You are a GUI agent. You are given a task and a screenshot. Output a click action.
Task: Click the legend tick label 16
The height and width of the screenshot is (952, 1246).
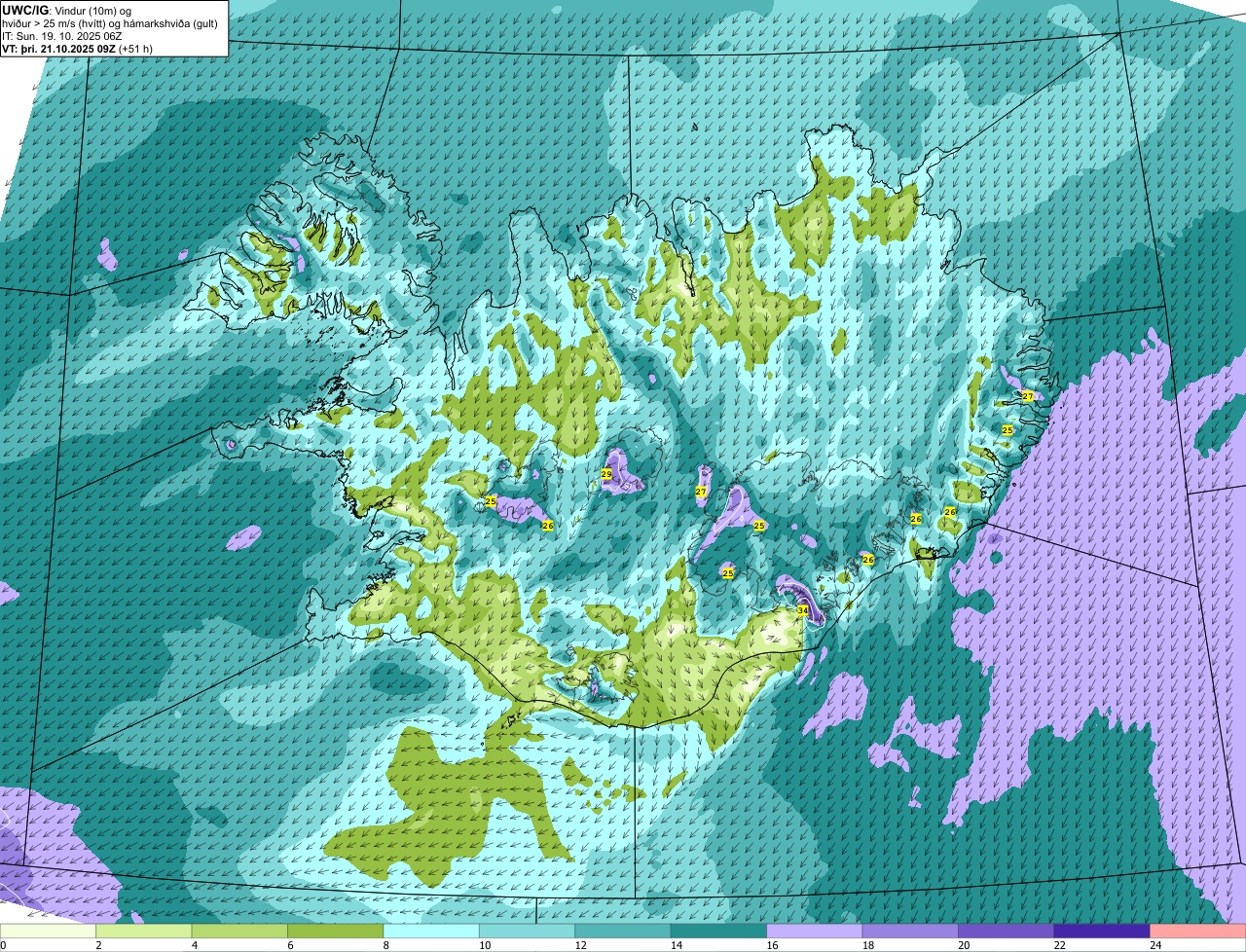coord(771,944)
